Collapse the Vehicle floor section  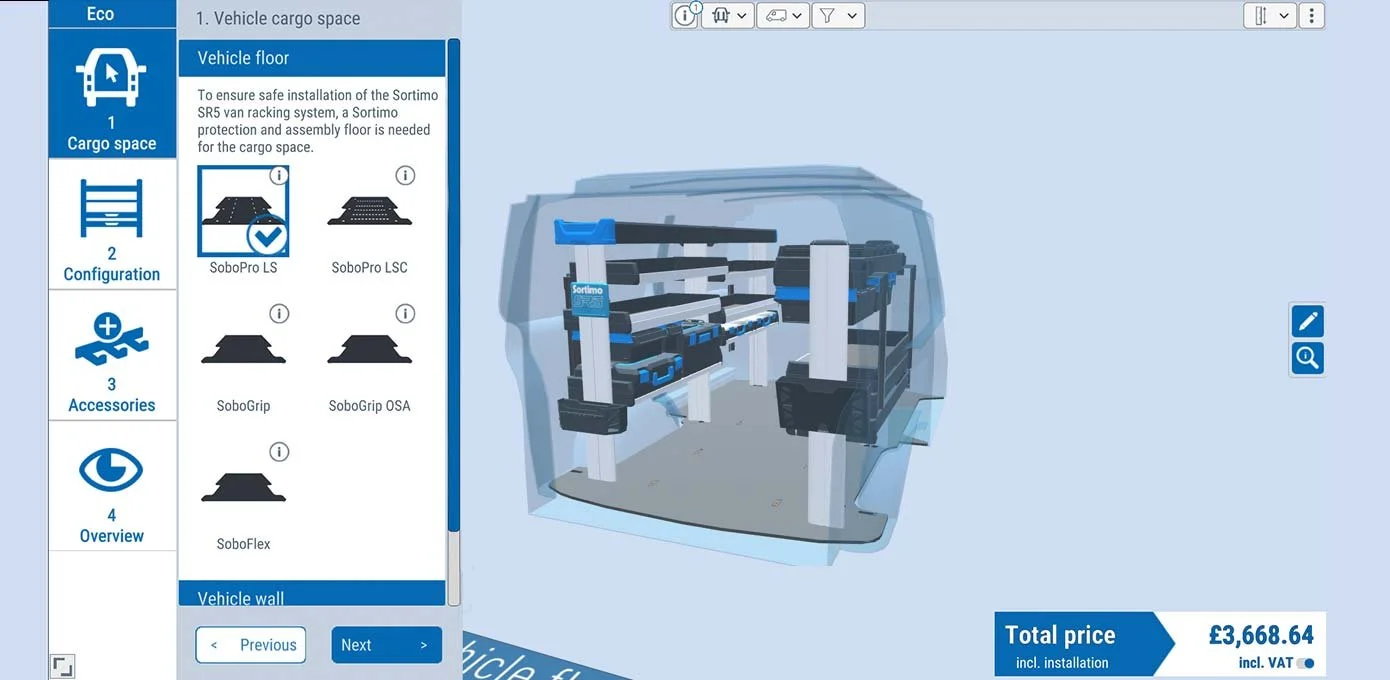pyautogui.click(x=311, y=58)
